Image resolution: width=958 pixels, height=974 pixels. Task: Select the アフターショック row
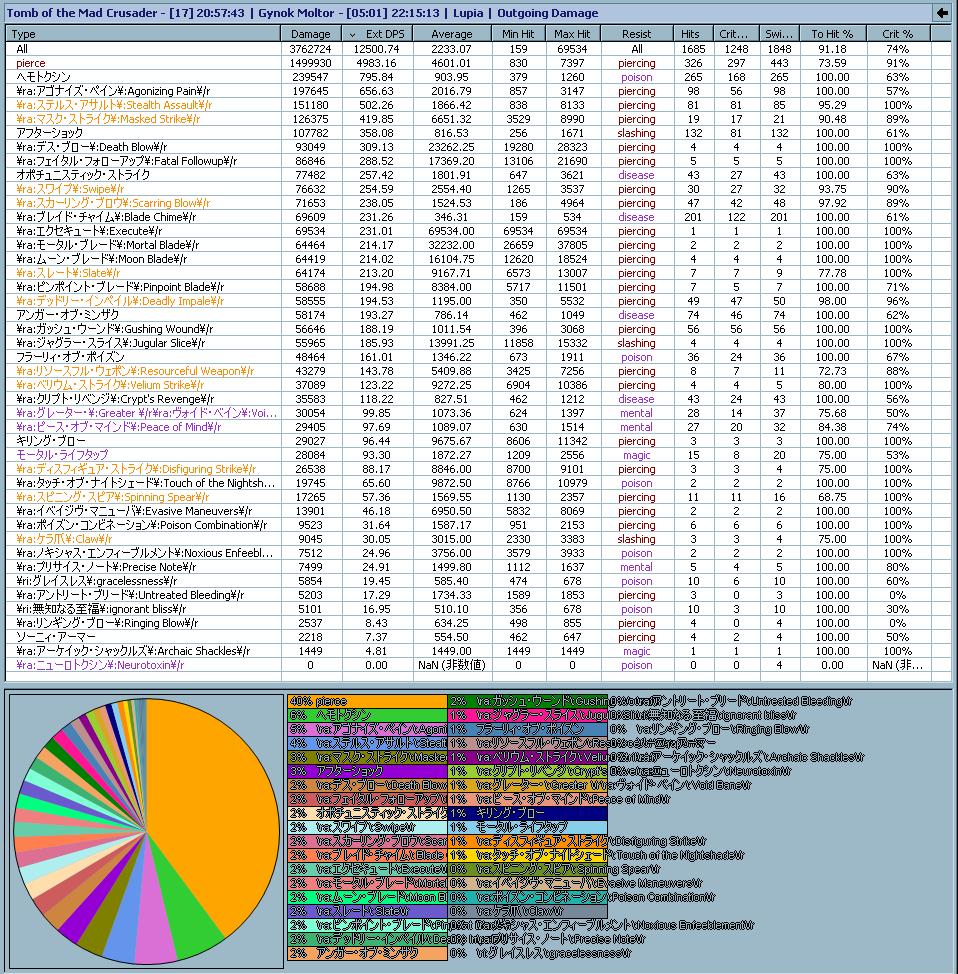point(478,133)
